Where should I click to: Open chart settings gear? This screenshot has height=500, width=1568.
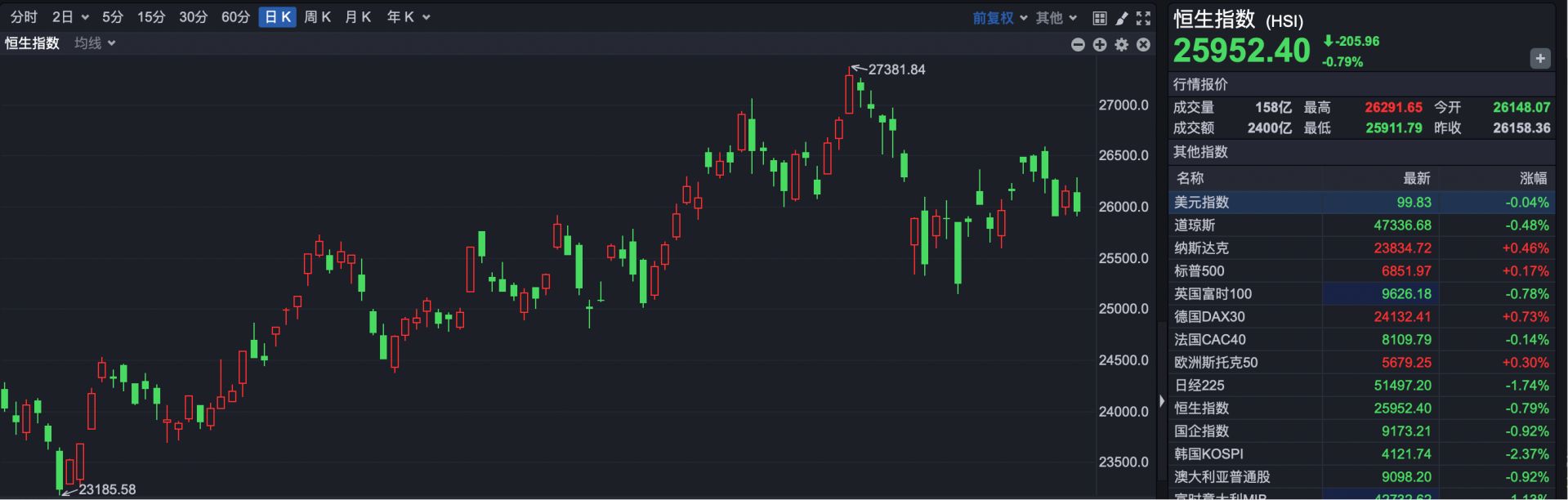(1122, 45)
